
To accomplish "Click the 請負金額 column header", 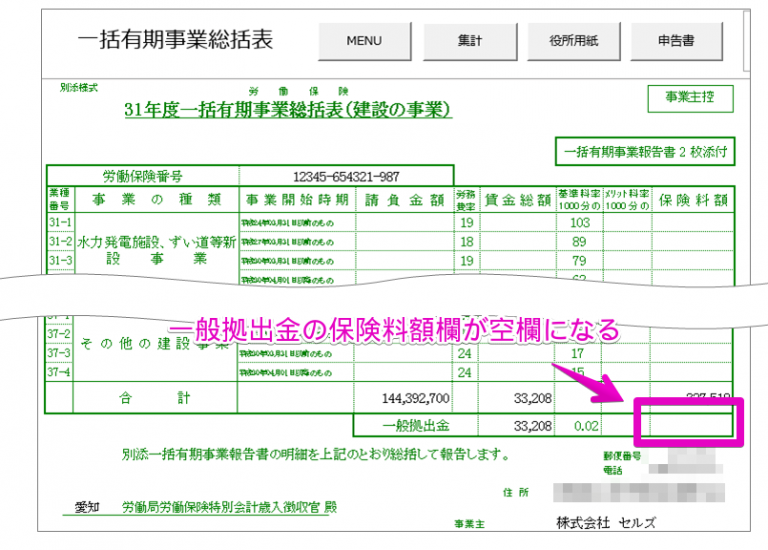I will 405,200.
